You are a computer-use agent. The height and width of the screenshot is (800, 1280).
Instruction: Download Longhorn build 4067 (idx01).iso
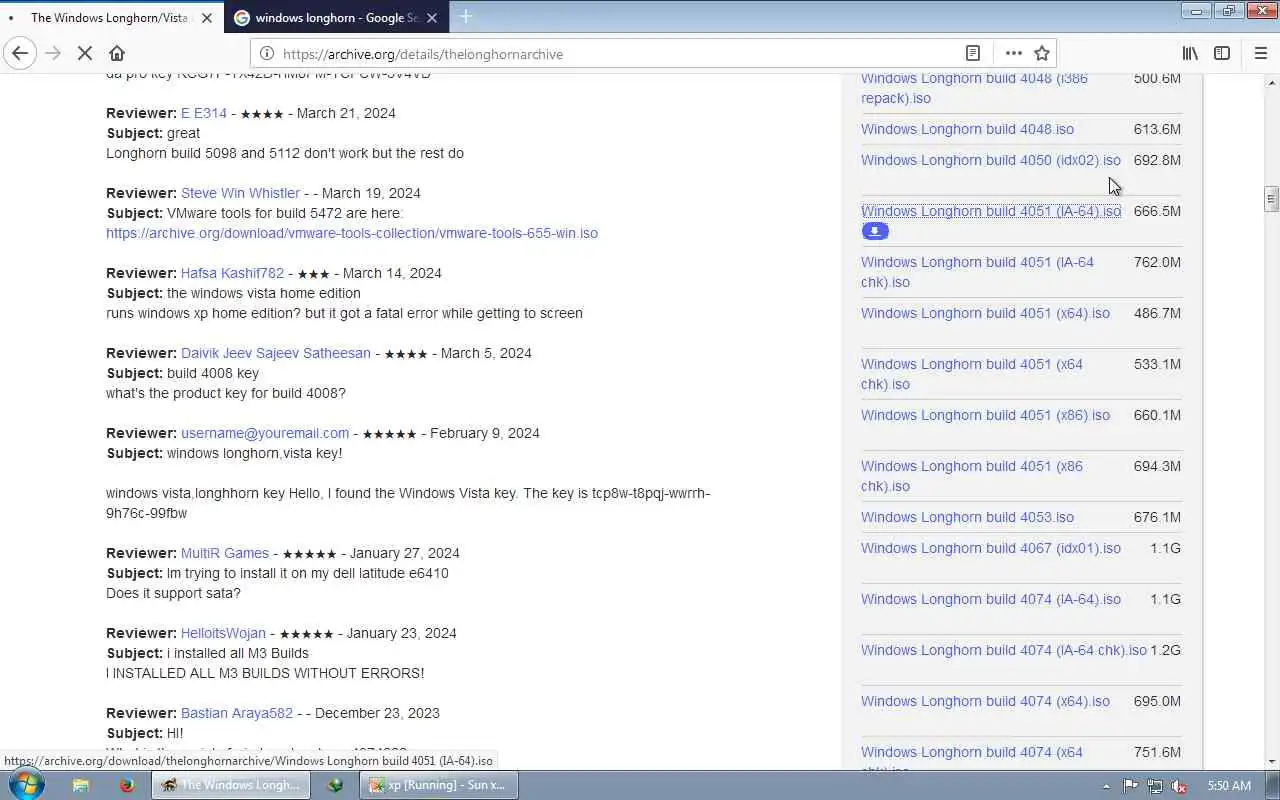(x=991, y=548)
